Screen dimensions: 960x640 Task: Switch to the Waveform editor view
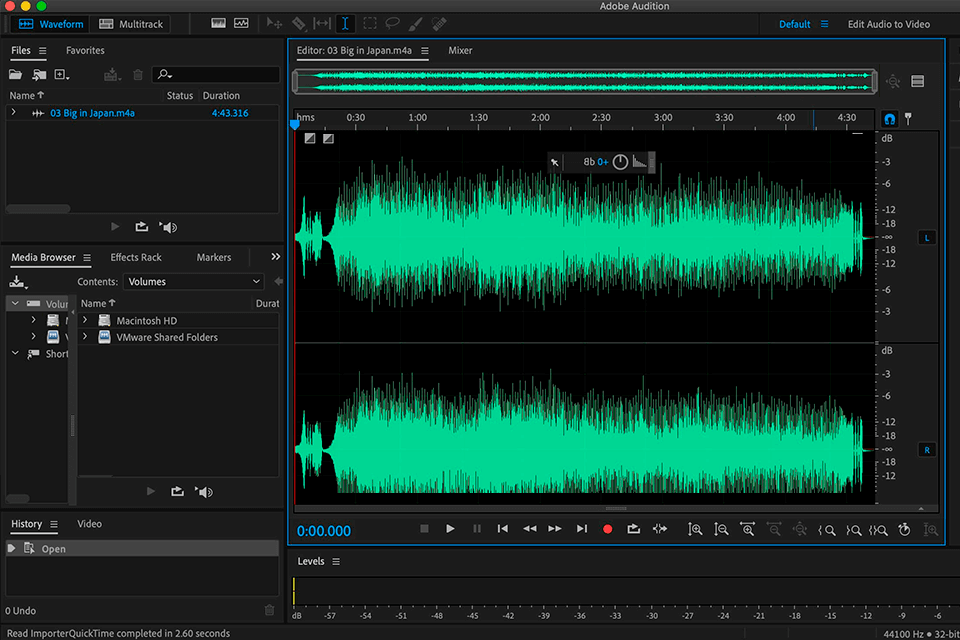pyautogui.click(x=51, y=24)
